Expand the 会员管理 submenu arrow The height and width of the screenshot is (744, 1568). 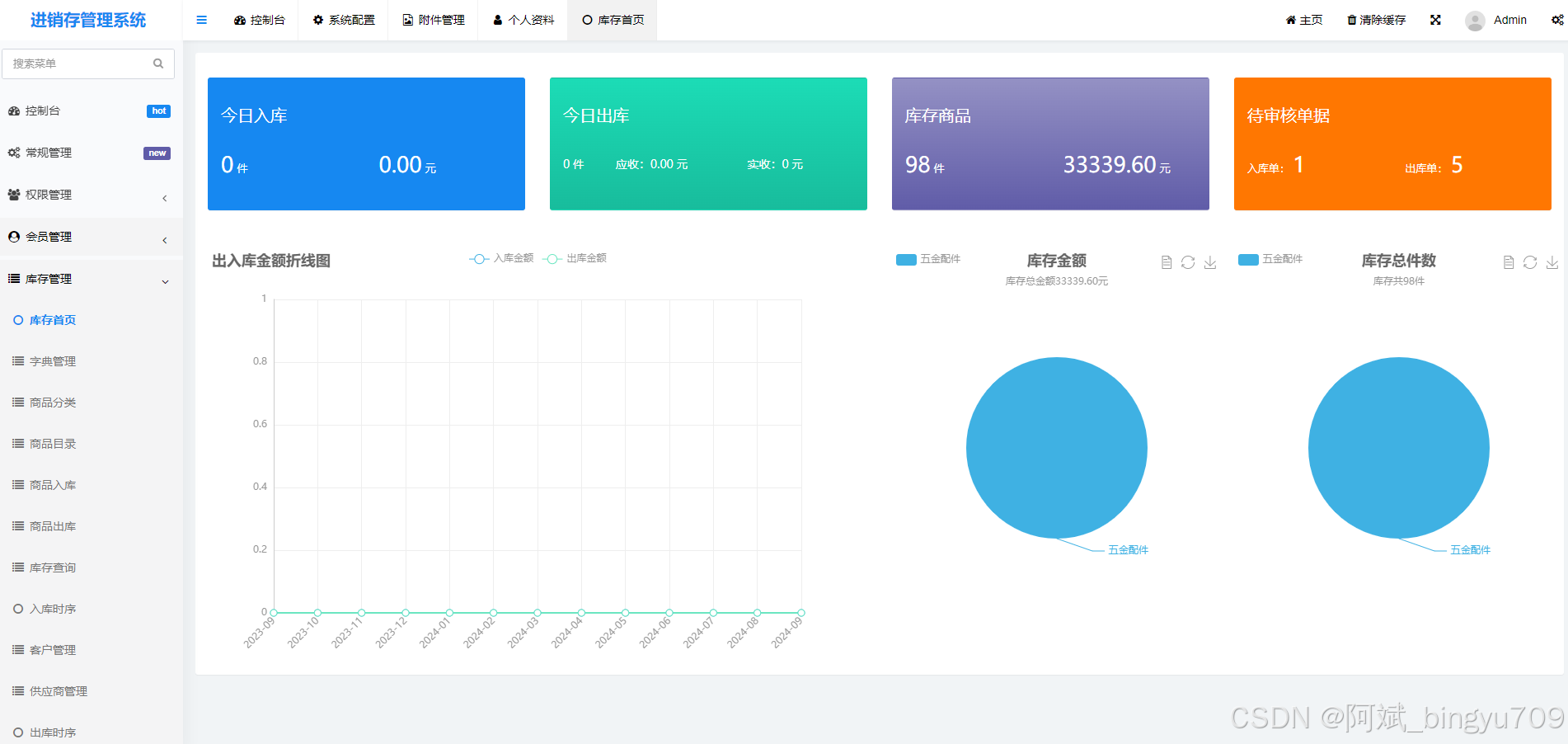(165, 240)
